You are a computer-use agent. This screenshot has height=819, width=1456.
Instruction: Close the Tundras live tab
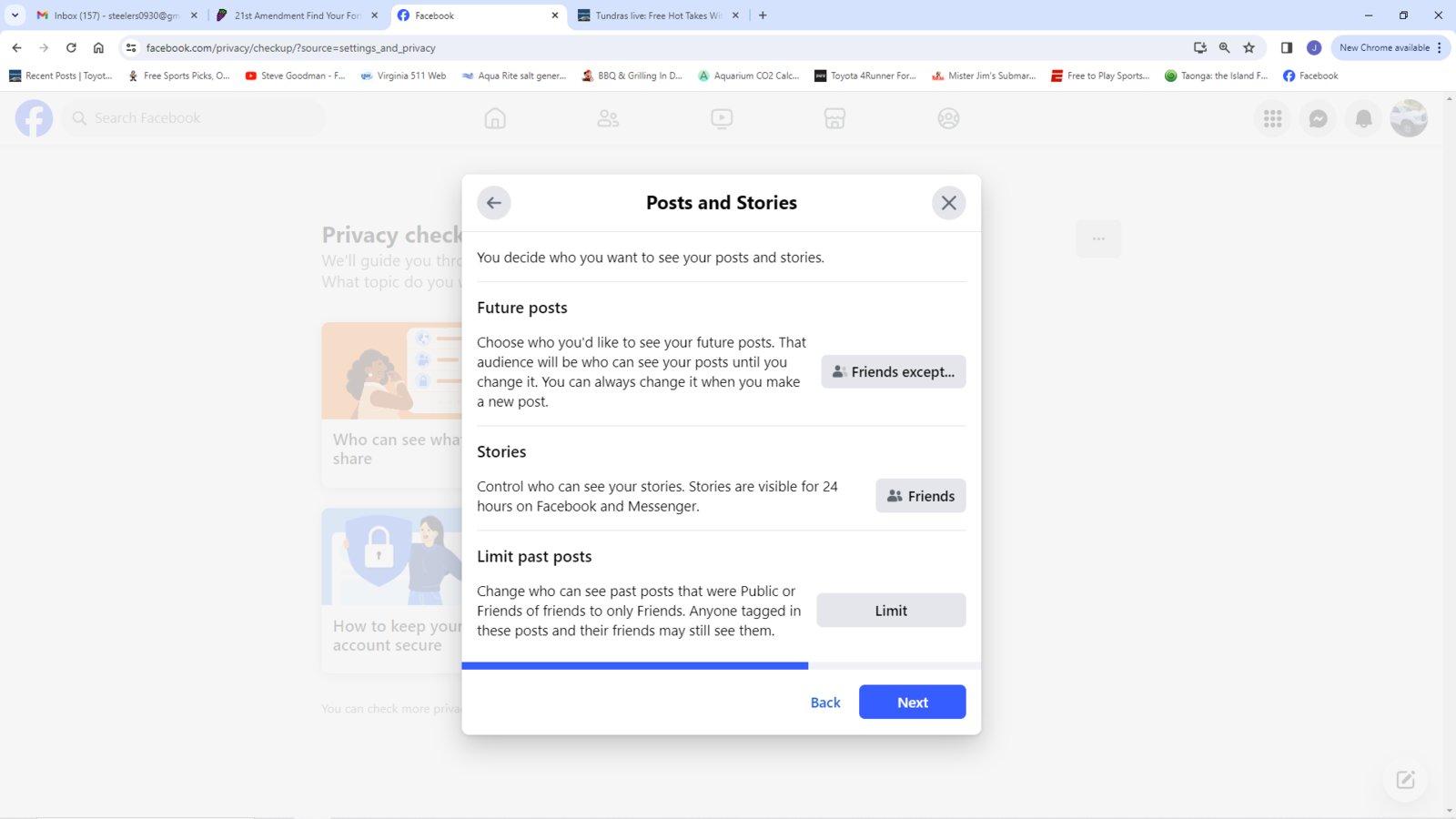[735, 15]
